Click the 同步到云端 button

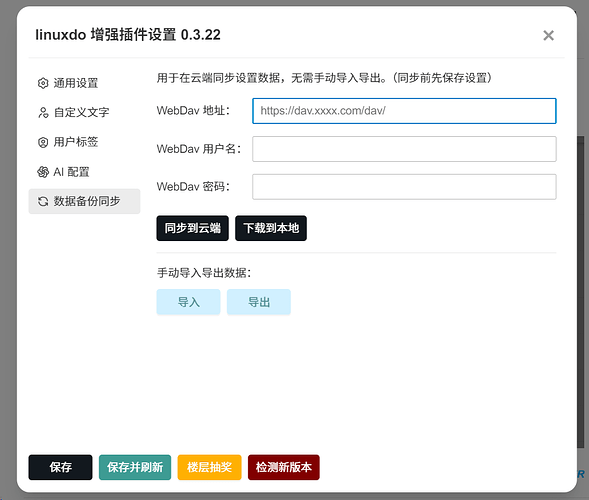(193, 228)
